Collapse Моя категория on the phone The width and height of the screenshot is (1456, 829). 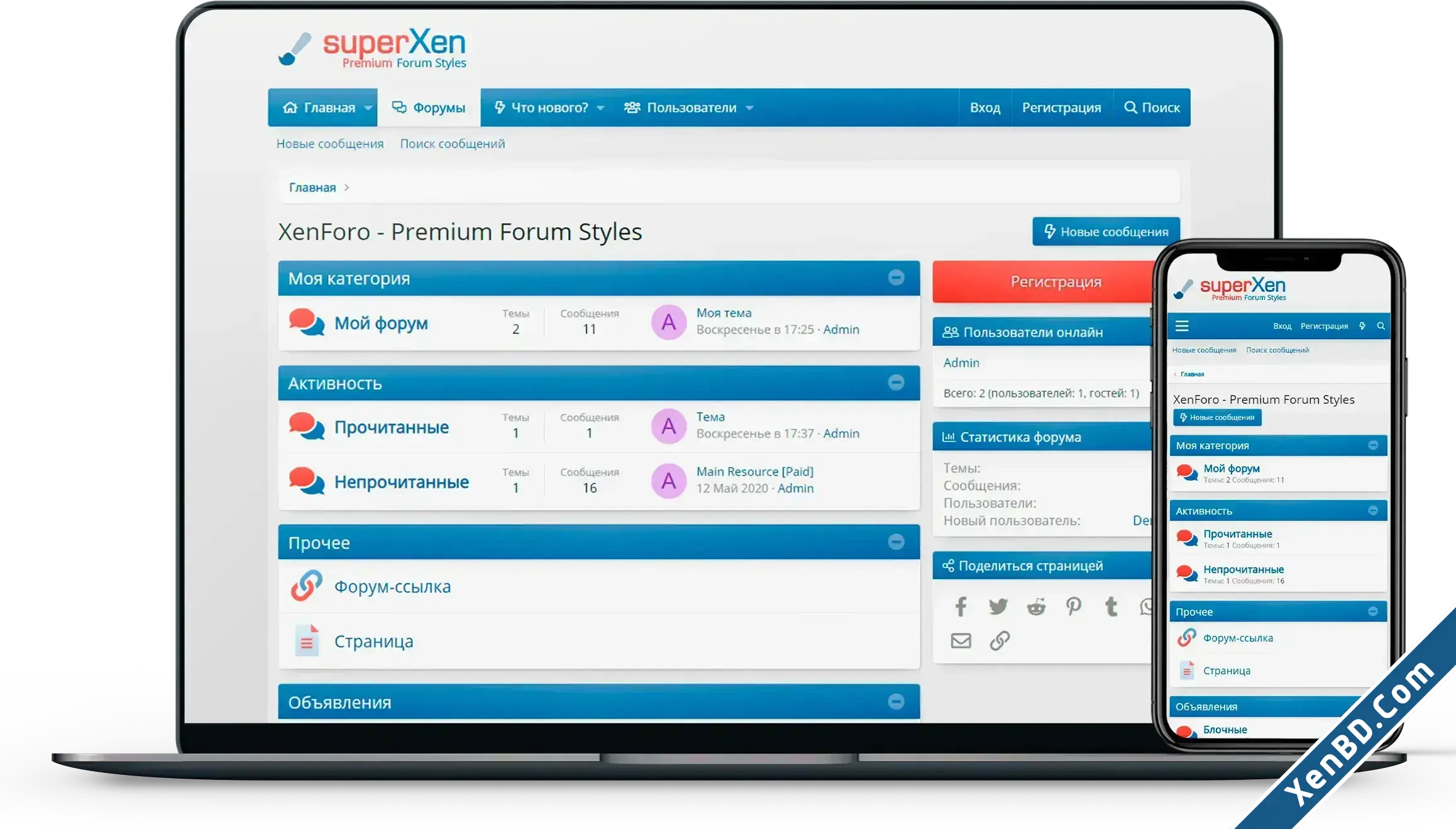pos(1373,445)
